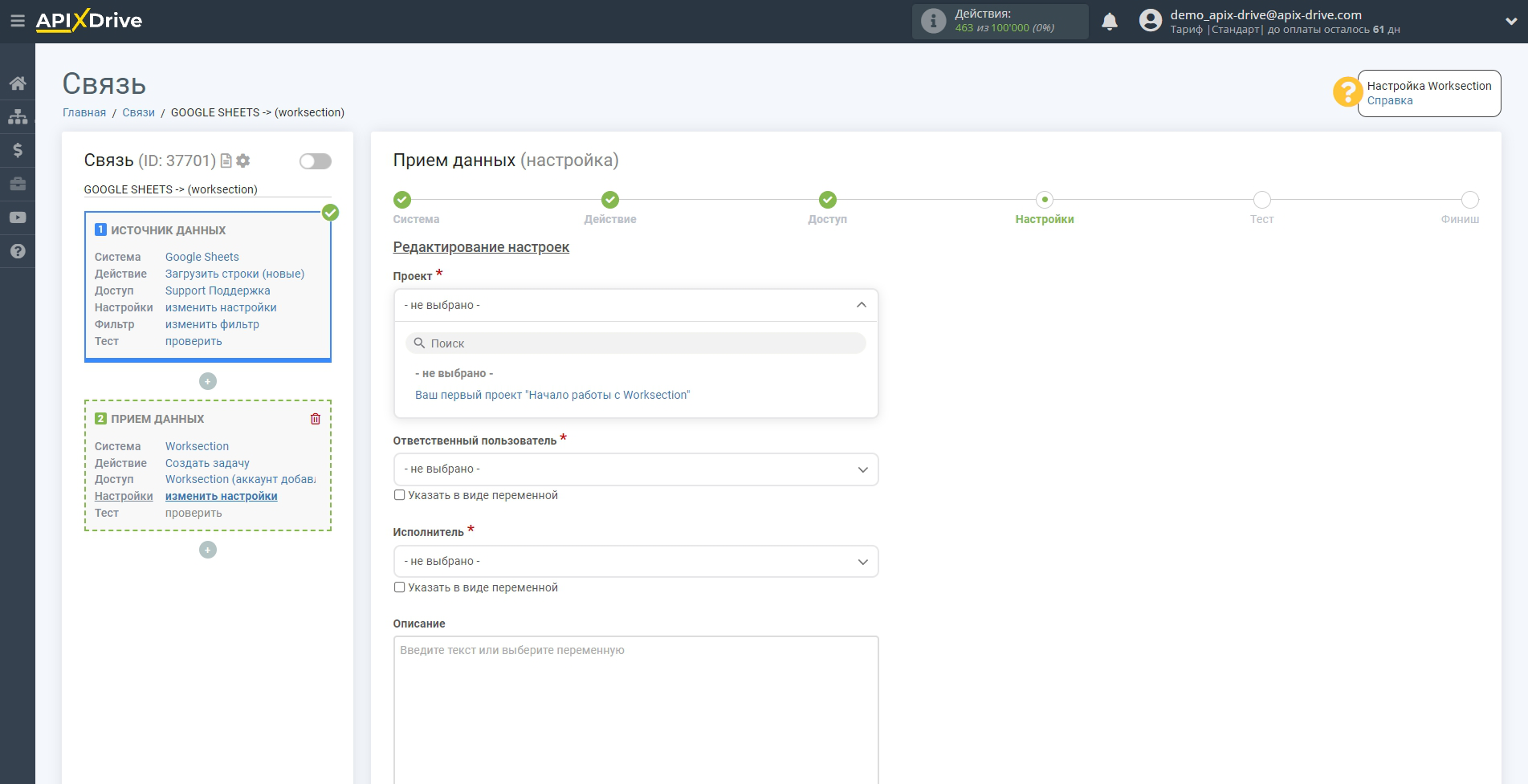Open the Главная breadcrumb link
The width and height of the screenshot is (1528, 784).
coord(84,112)
